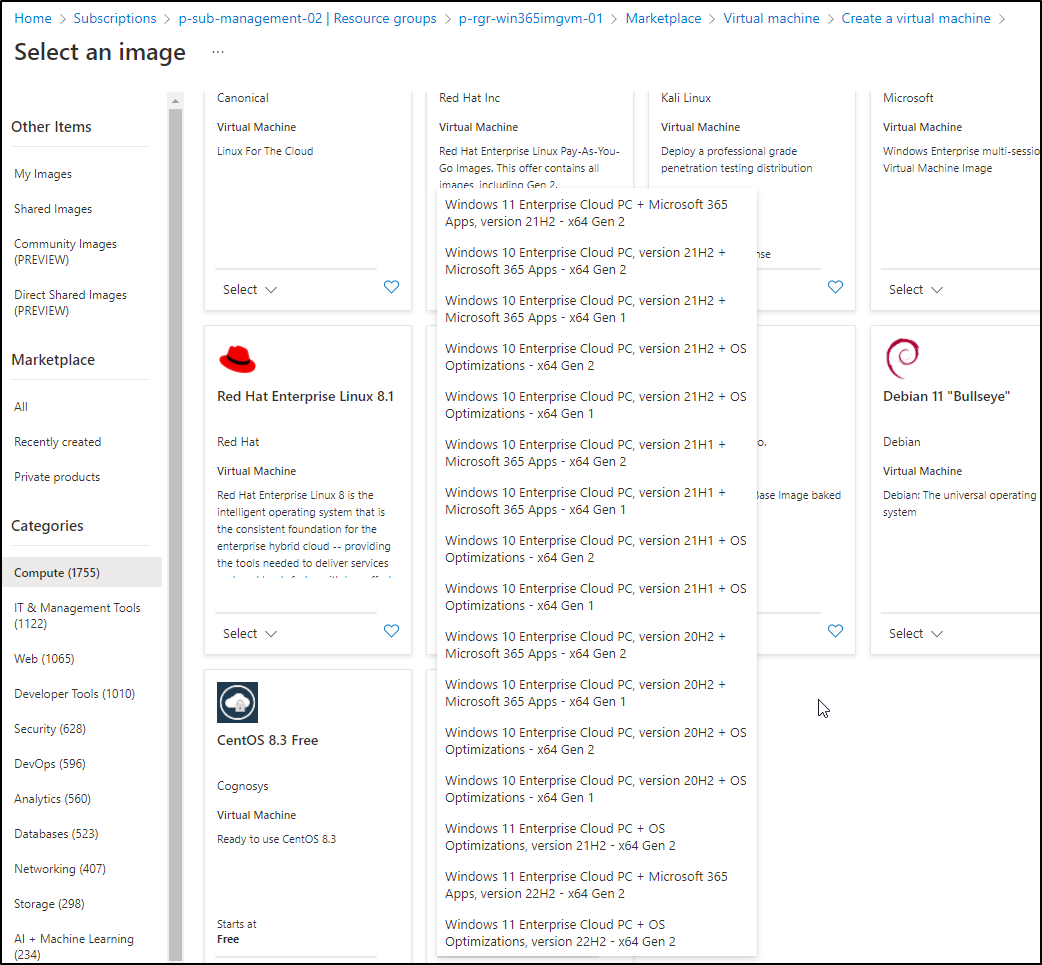The height and width of the screenshot is (965, 1042).
Task: Open Direct Shared Images (PREVIEW)
Action: (70, 302)
